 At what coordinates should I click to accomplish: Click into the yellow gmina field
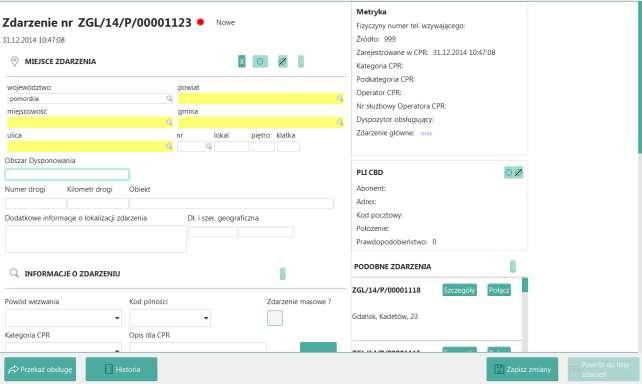[260, 122]
